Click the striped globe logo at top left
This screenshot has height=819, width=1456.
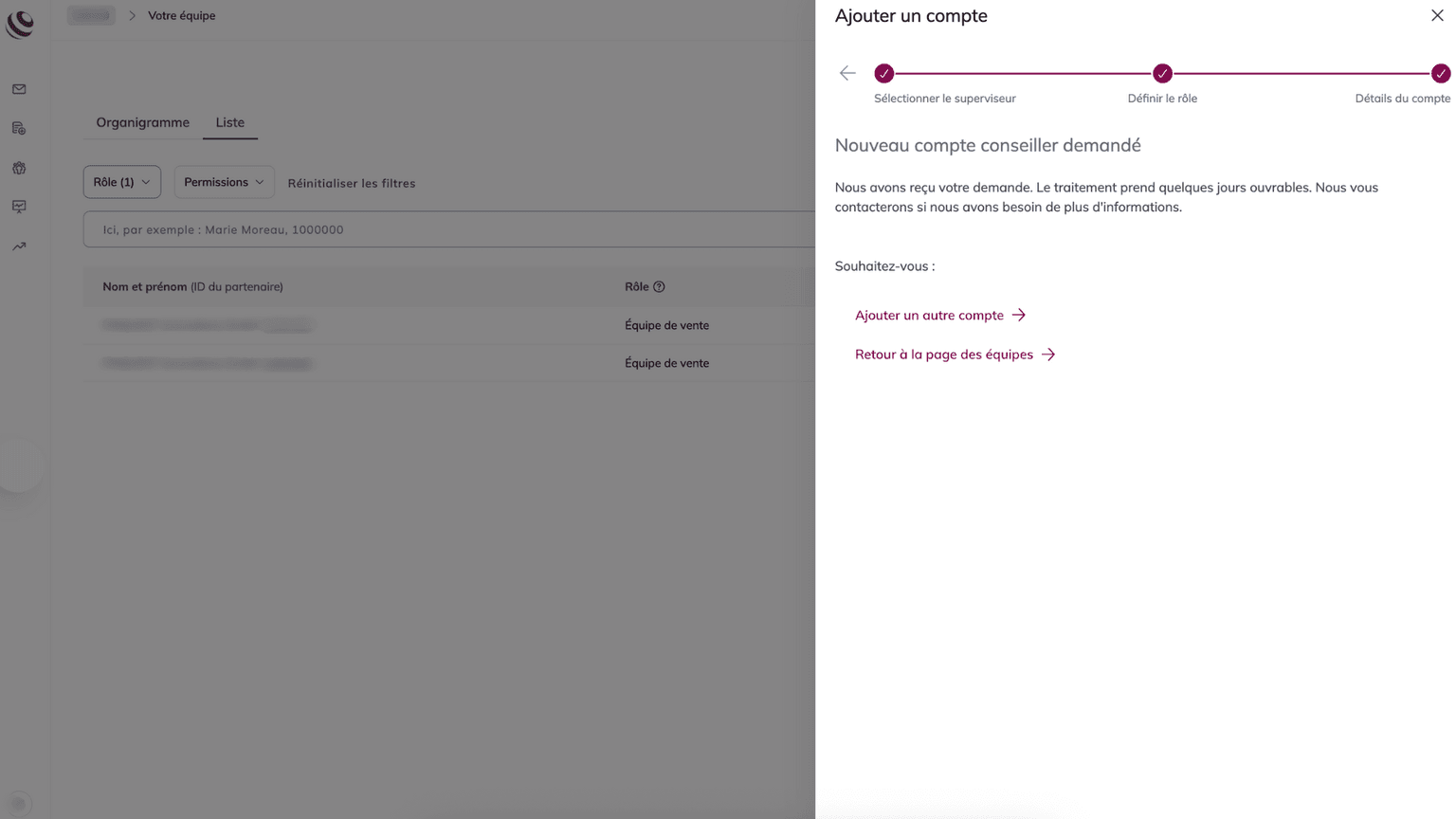pyautogui.click(x=20, y=24)
